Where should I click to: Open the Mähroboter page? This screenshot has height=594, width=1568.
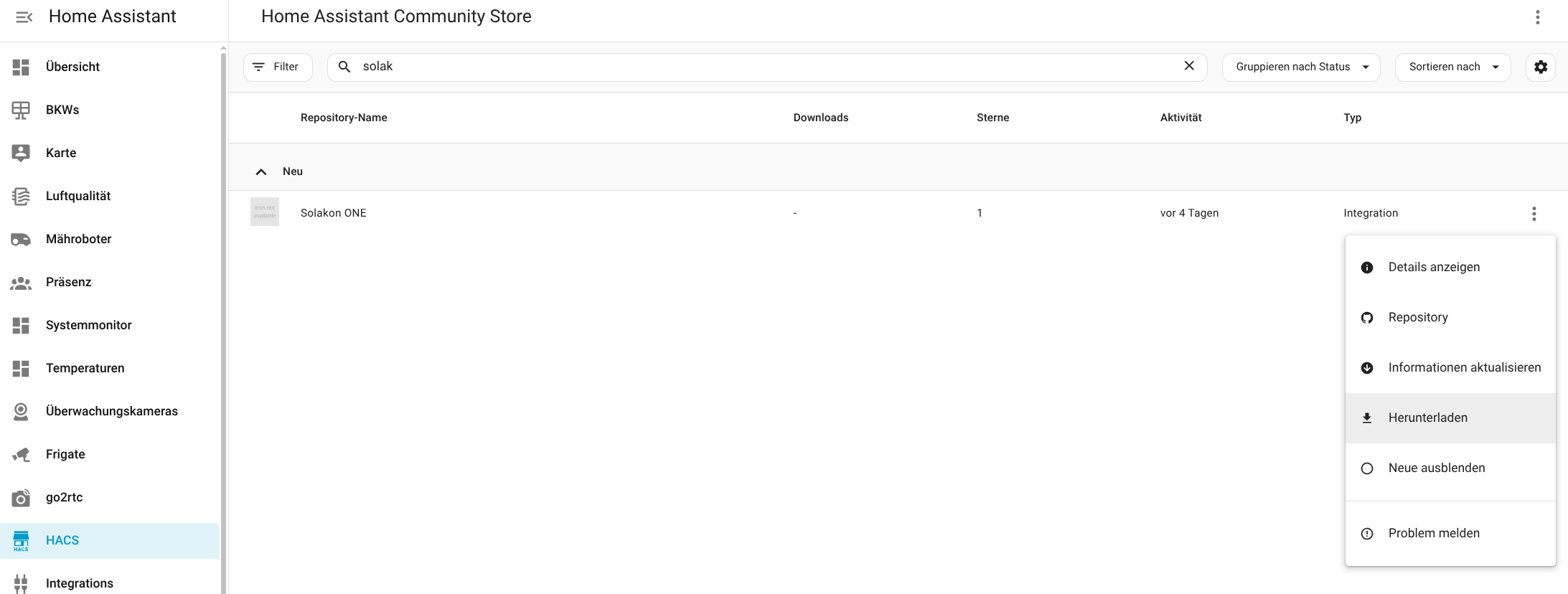[x=110, y=239]
